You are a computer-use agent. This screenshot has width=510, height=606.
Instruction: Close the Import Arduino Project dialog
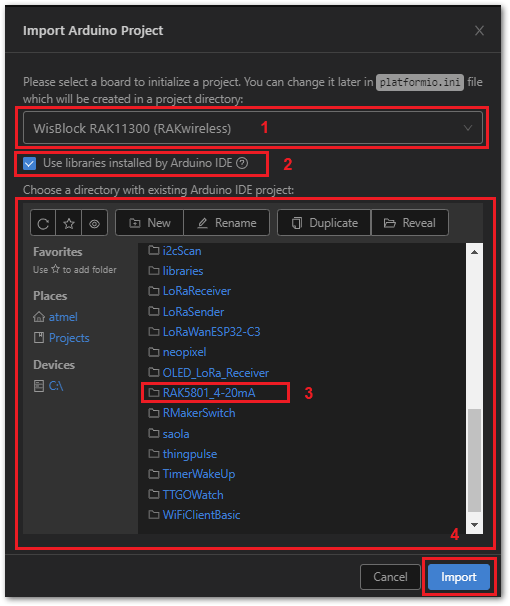coord(479,31)
